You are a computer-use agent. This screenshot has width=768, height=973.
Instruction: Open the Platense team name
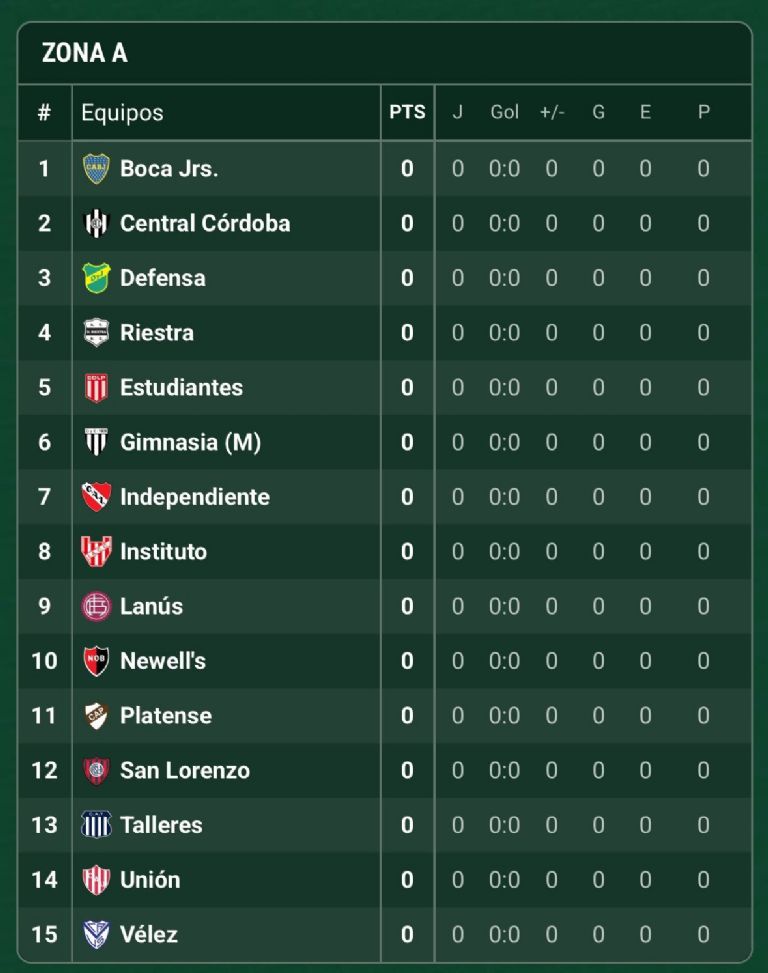click(166, 716)
